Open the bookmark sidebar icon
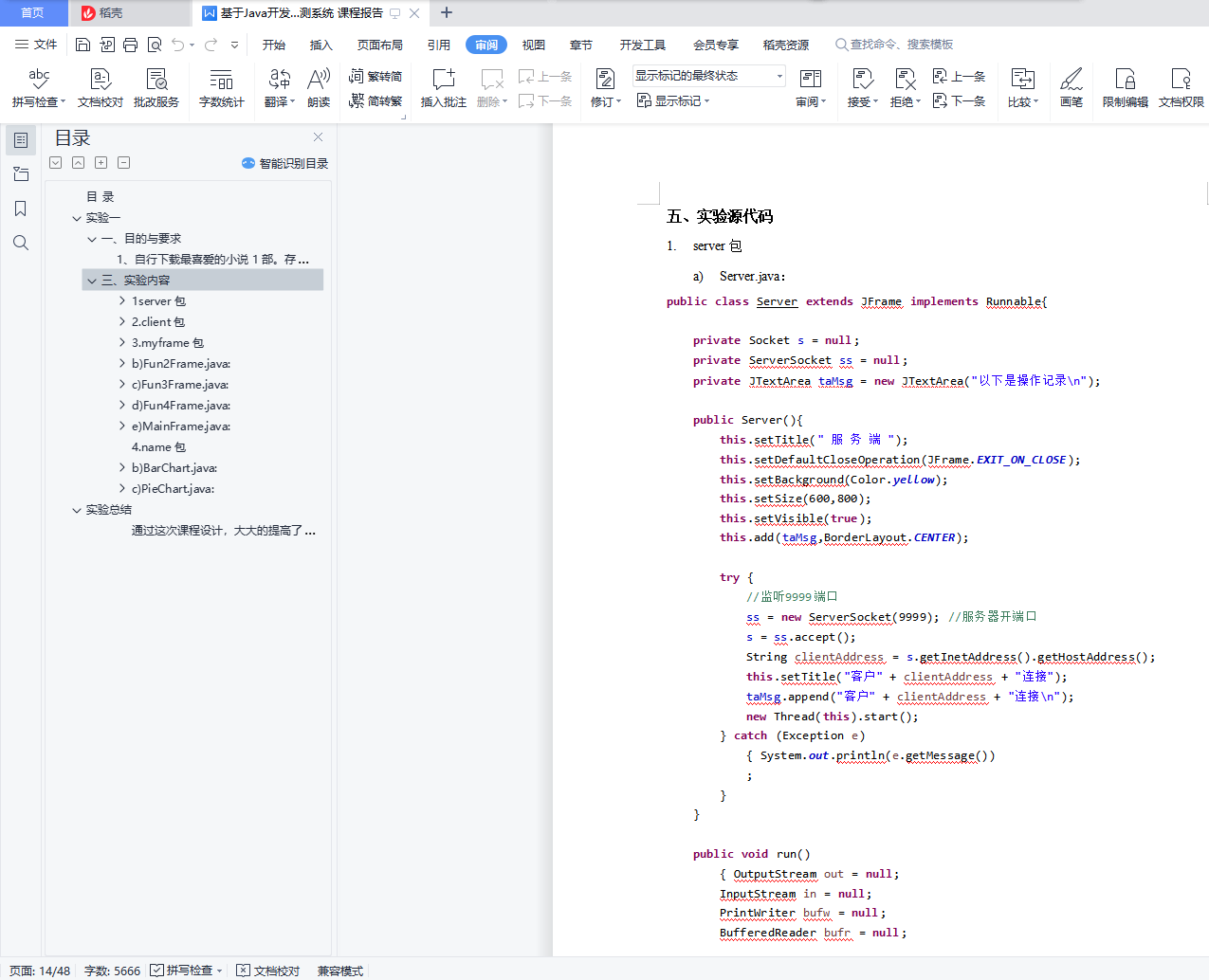 [21, 209]
